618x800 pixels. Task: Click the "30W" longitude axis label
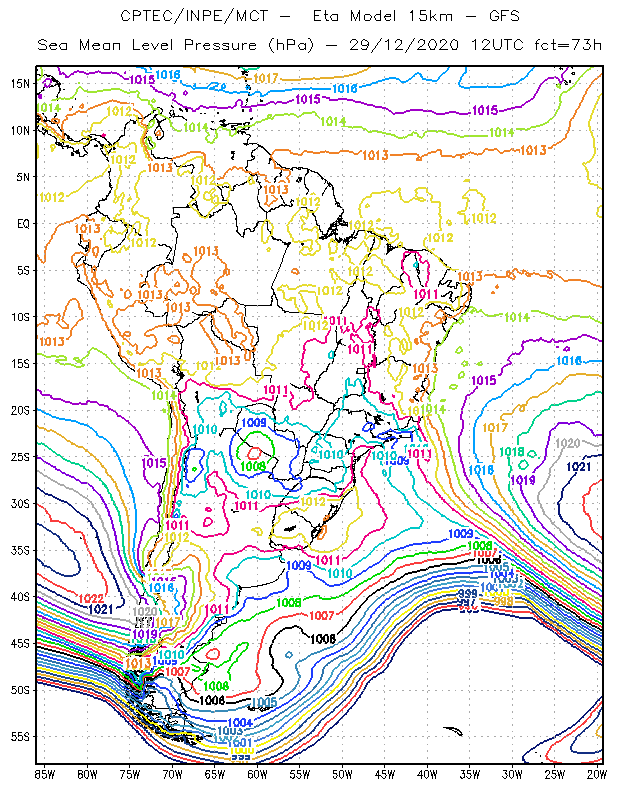pyautogui.click(x=512, y=775)
